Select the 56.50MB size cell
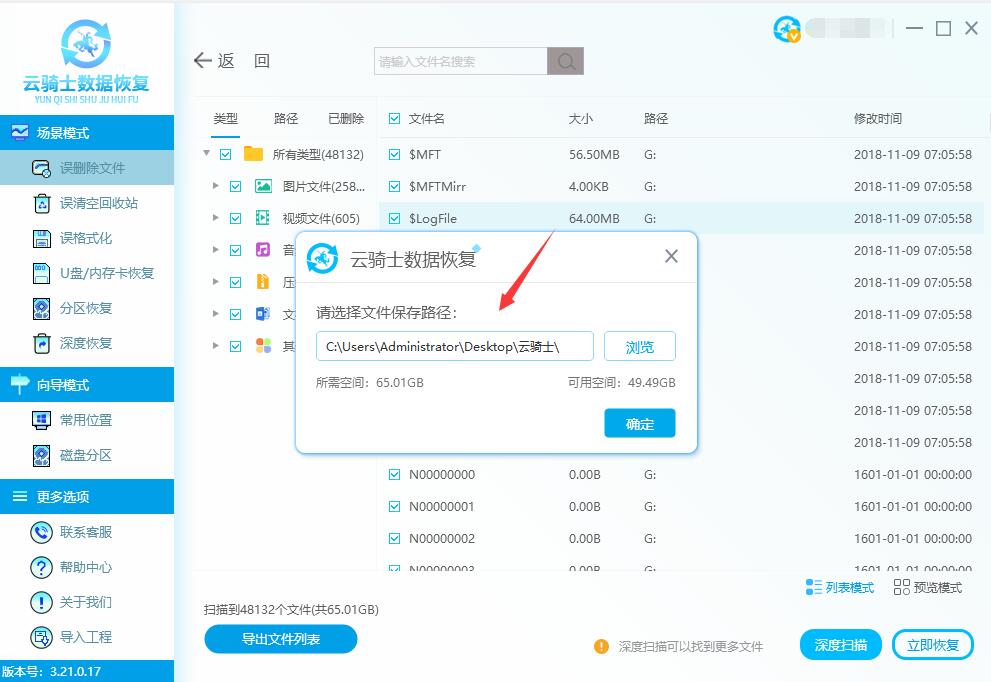 click(594, 154)
